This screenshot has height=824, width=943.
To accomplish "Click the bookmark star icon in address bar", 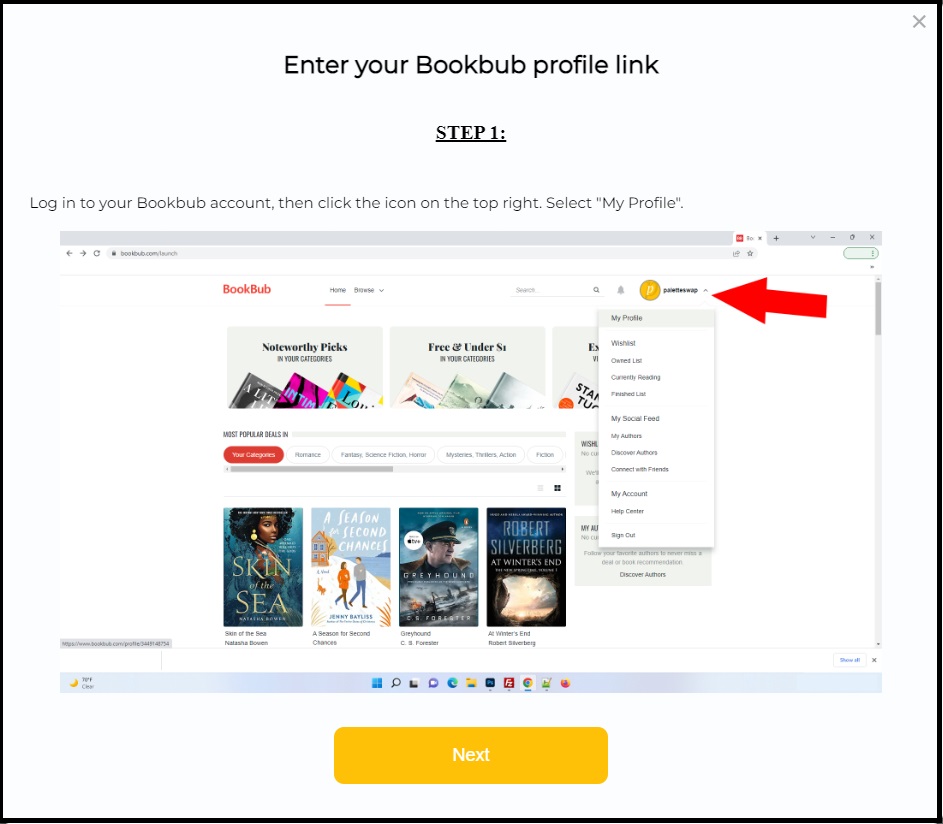I will point(750,253).
